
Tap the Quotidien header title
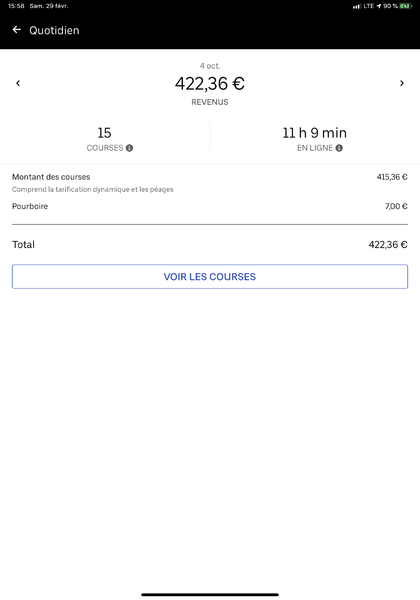coord(54,30)
